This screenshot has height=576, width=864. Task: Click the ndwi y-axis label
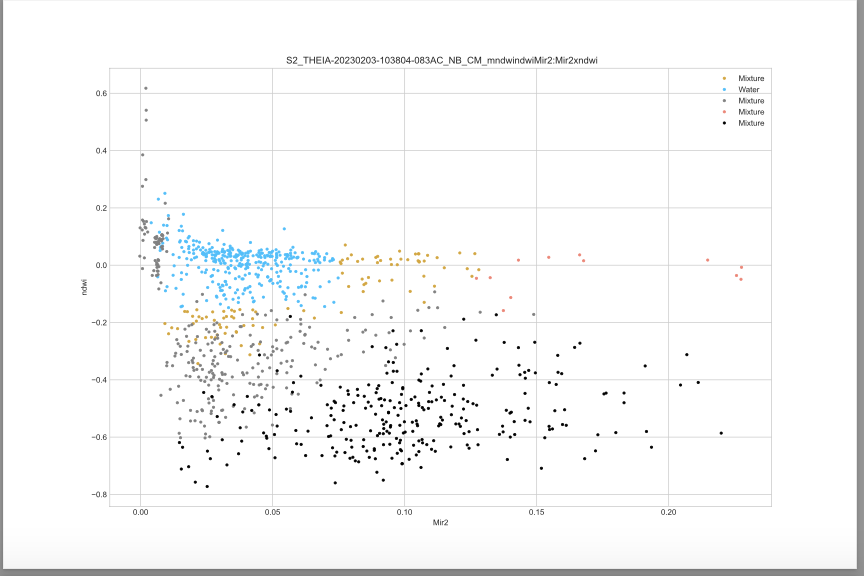(84, 287)
